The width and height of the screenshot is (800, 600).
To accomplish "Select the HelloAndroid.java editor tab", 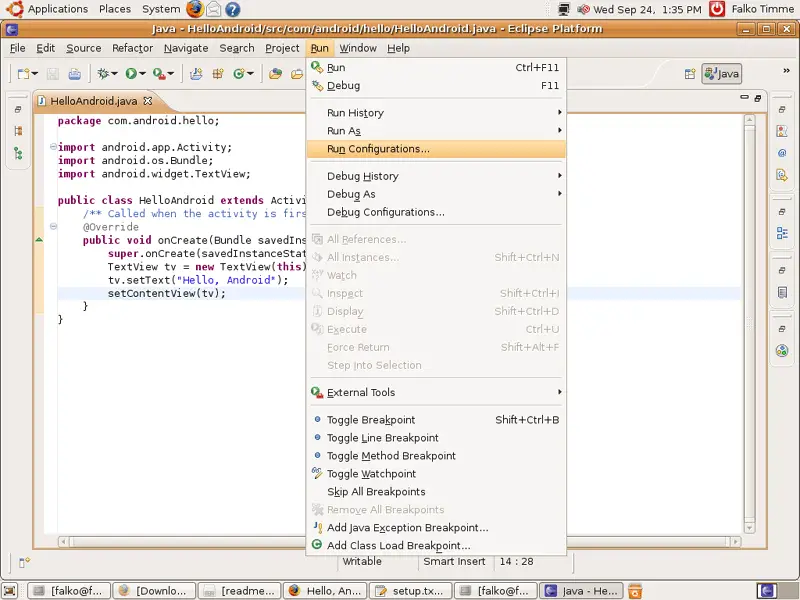I will [93, 101].
